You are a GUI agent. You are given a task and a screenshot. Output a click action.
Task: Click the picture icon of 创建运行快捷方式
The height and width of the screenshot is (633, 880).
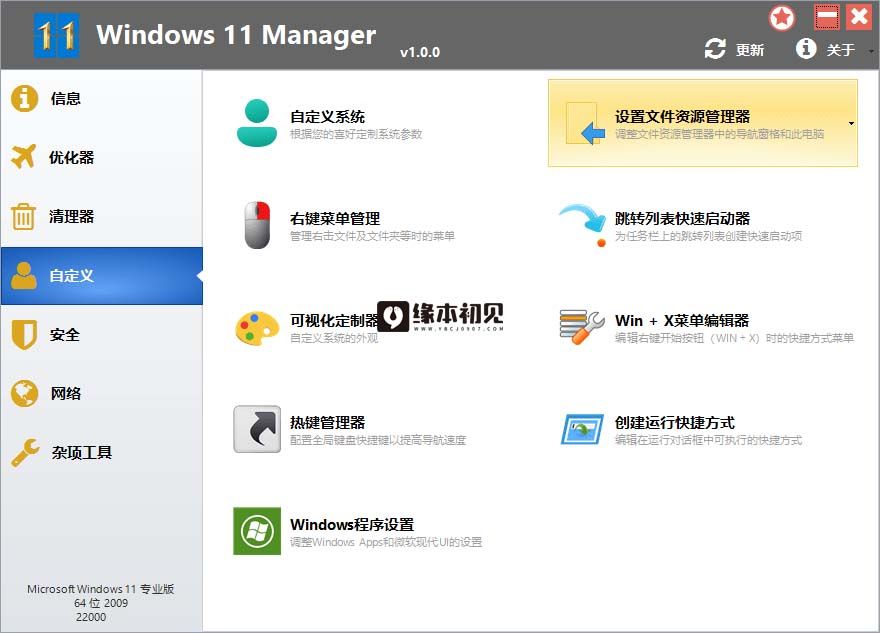click(583, 429)
